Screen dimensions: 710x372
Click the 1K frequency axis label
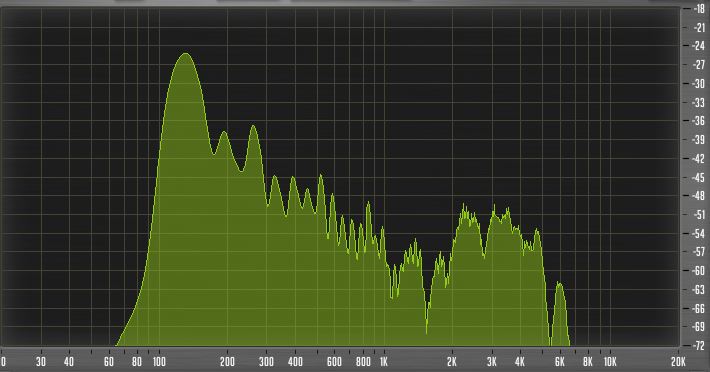(x=384, y=362)
